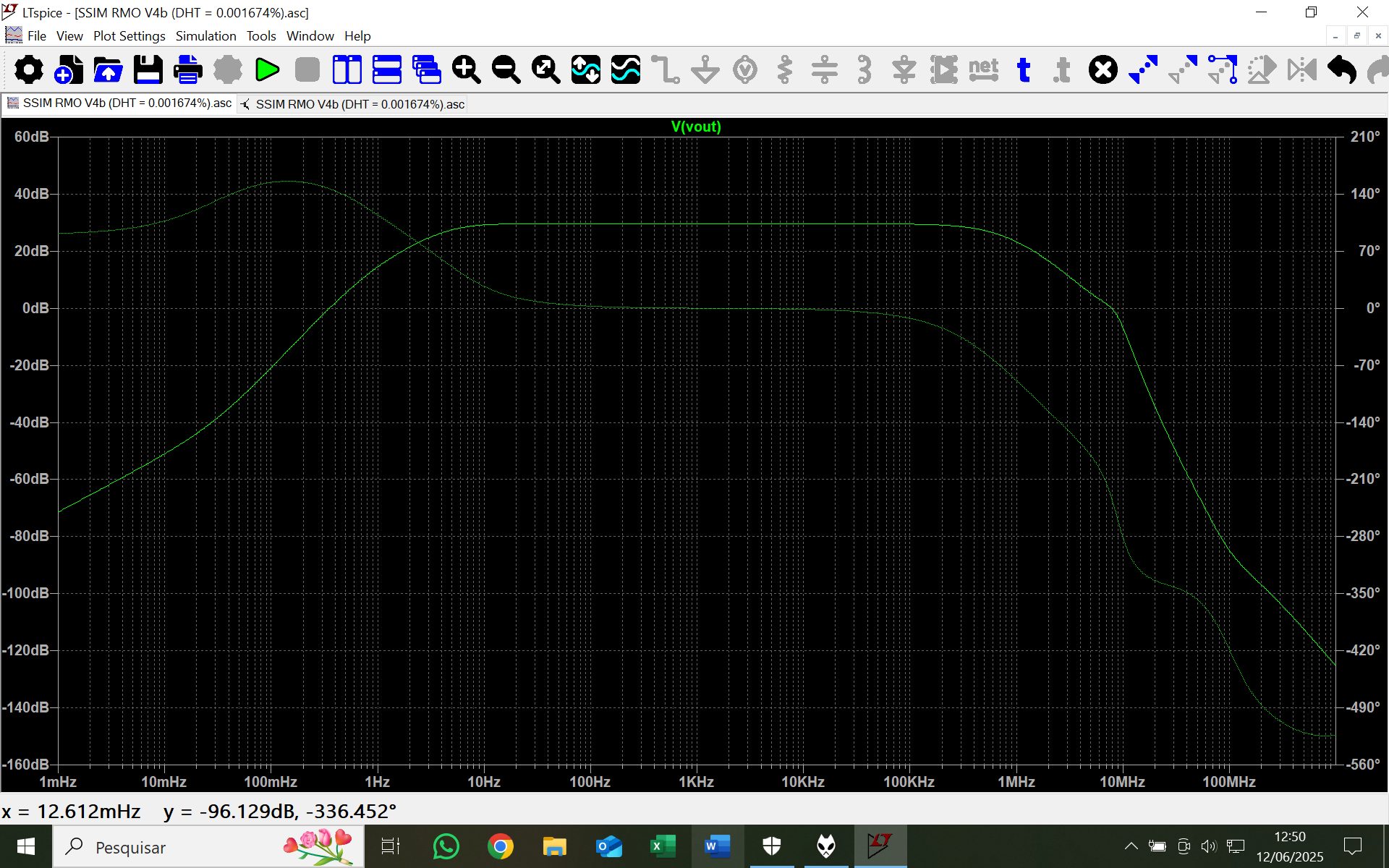Viewport: 1389px width, 868px height.
Task: Save the current file
Action: 148,70
